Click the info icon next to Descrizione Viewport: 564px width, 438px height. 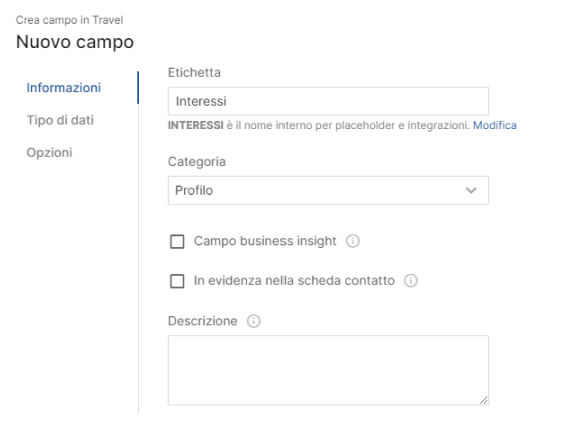pos(254,321)
